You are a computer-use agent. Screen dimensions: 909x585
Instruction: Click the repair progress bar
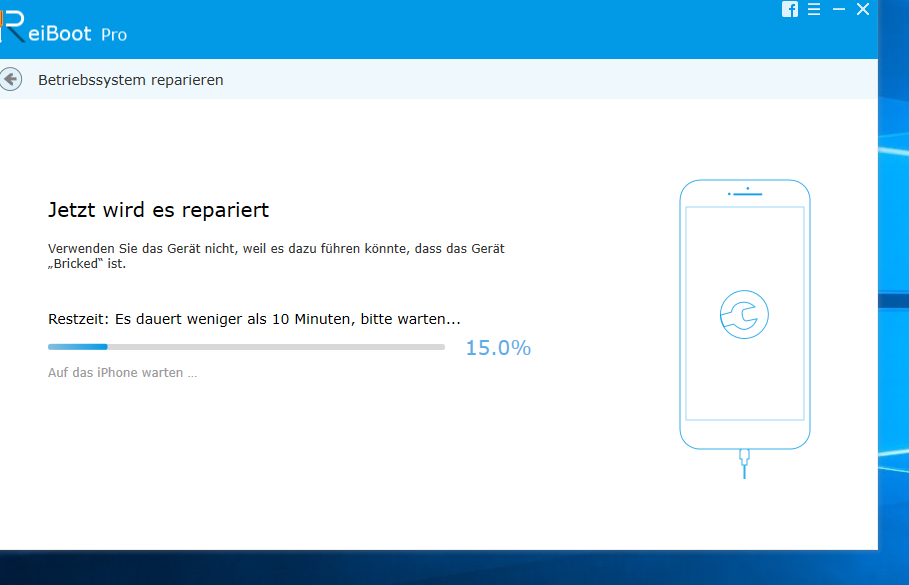click(246, 347)
